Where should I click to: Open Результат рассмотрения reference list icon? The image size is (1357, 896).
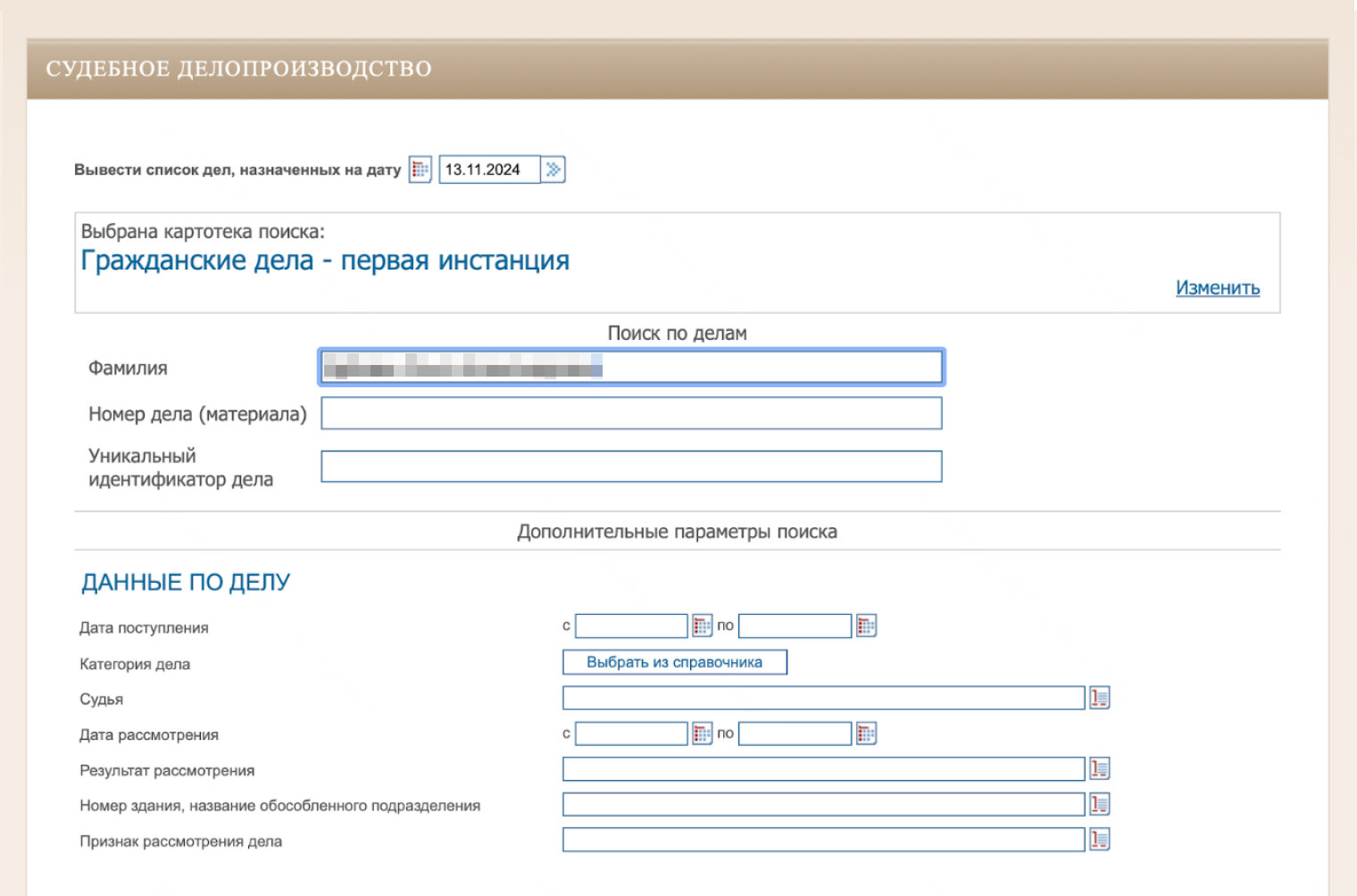(1099, 768)
